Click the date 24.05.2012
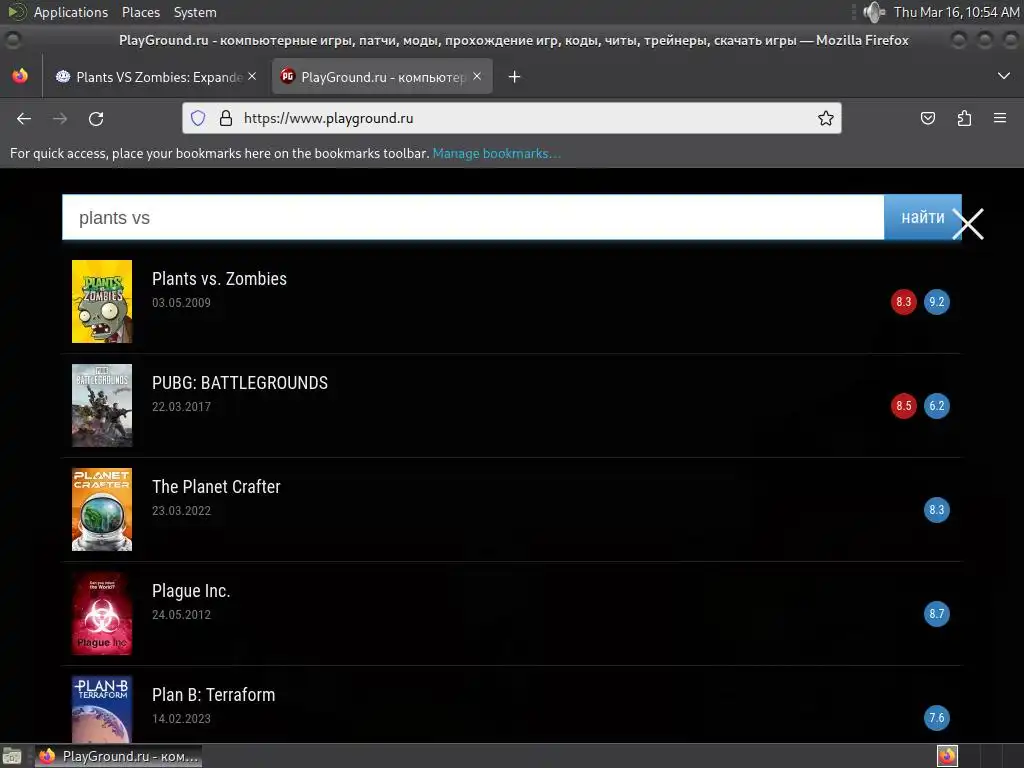Screen dimensions: 1024x768 pos(182,615)
